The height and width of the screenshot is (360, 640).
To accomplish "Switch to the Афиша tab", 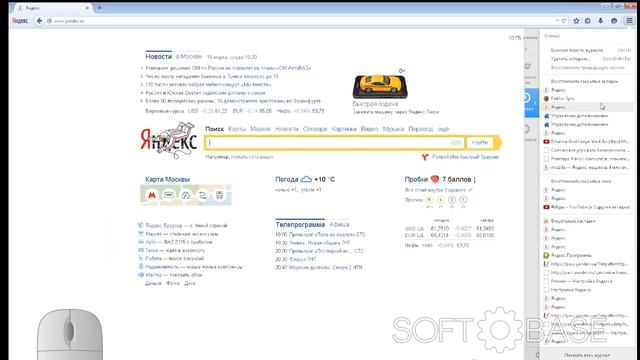I will tap(339, 224).
